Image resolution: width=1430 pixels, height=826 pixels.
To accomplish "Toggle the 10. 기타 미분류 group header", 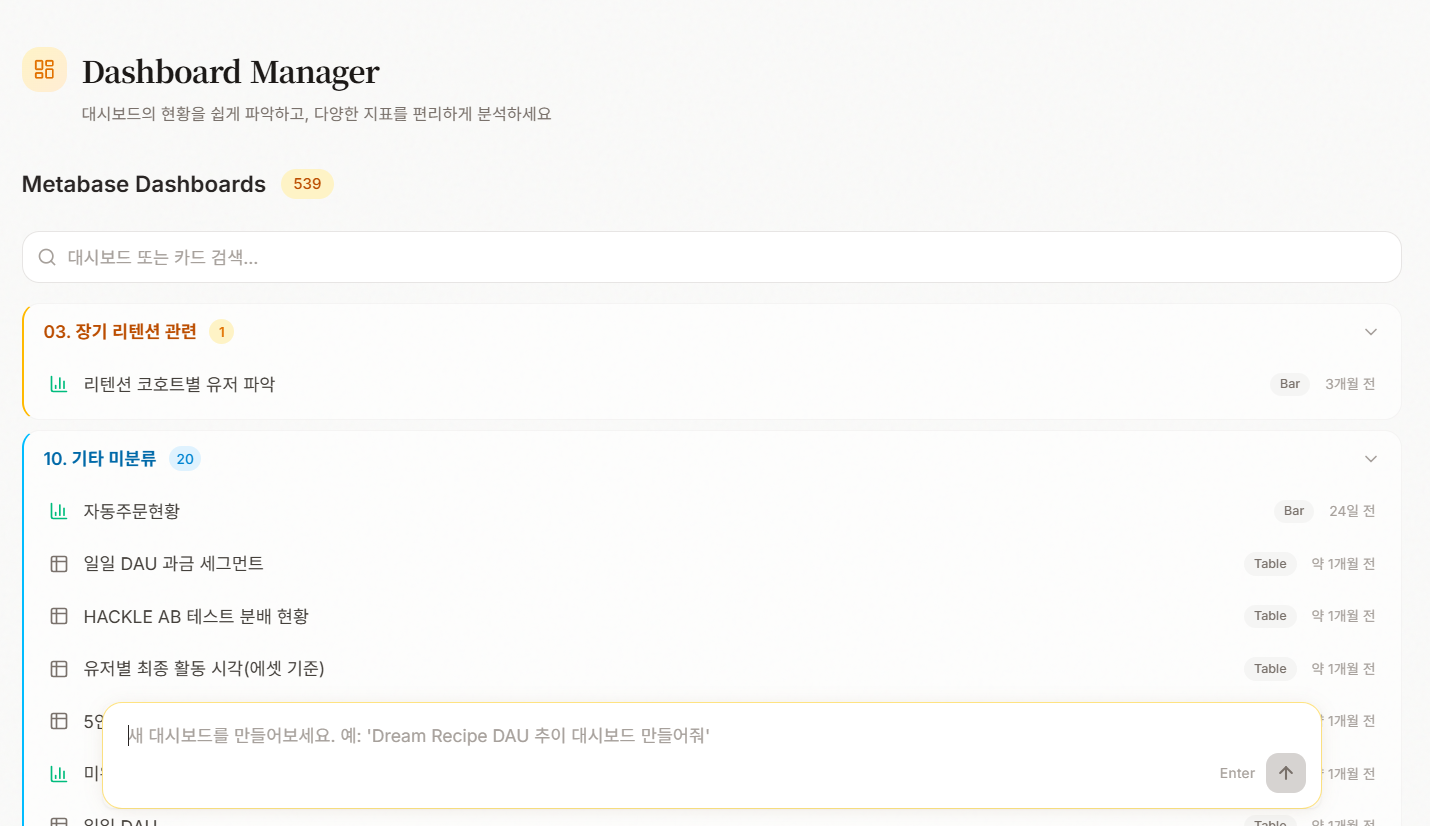I will click(x=712, y=459).
